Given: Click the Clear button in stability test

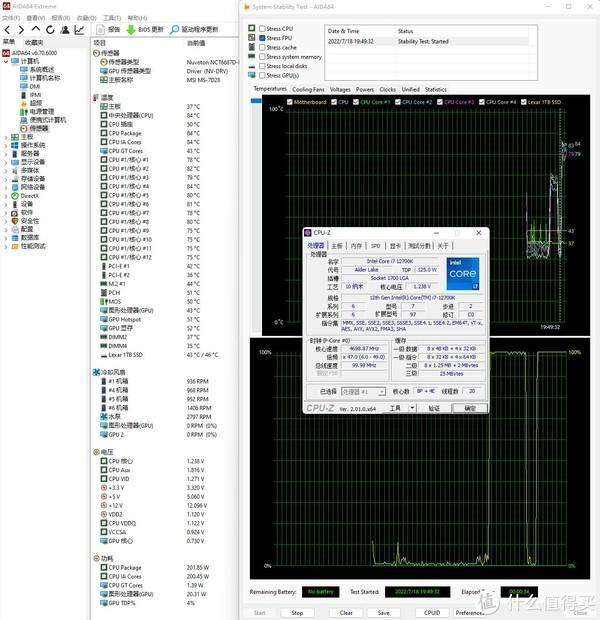Looking at the screenshot, I should [x=346, y=612].
